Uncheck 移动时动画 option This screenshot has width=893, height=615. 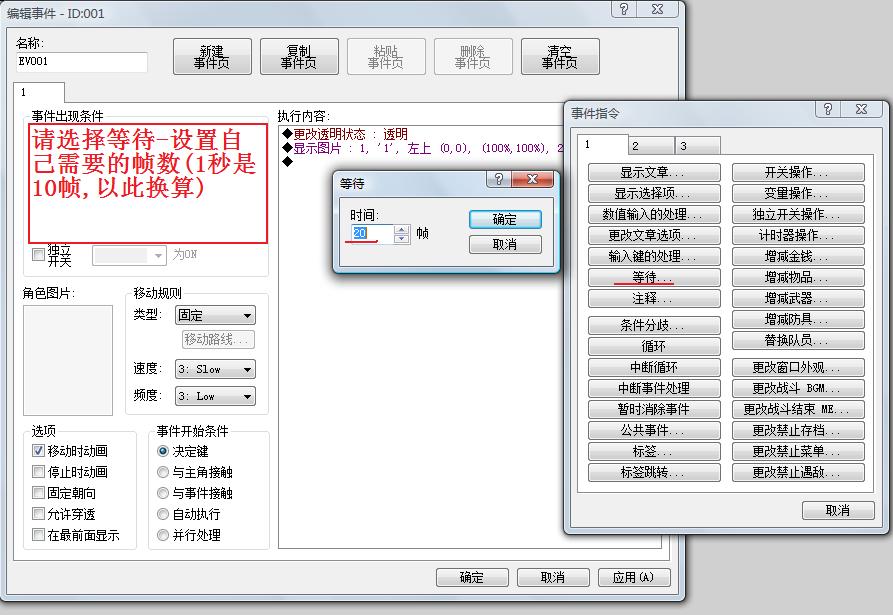point(38,450)
